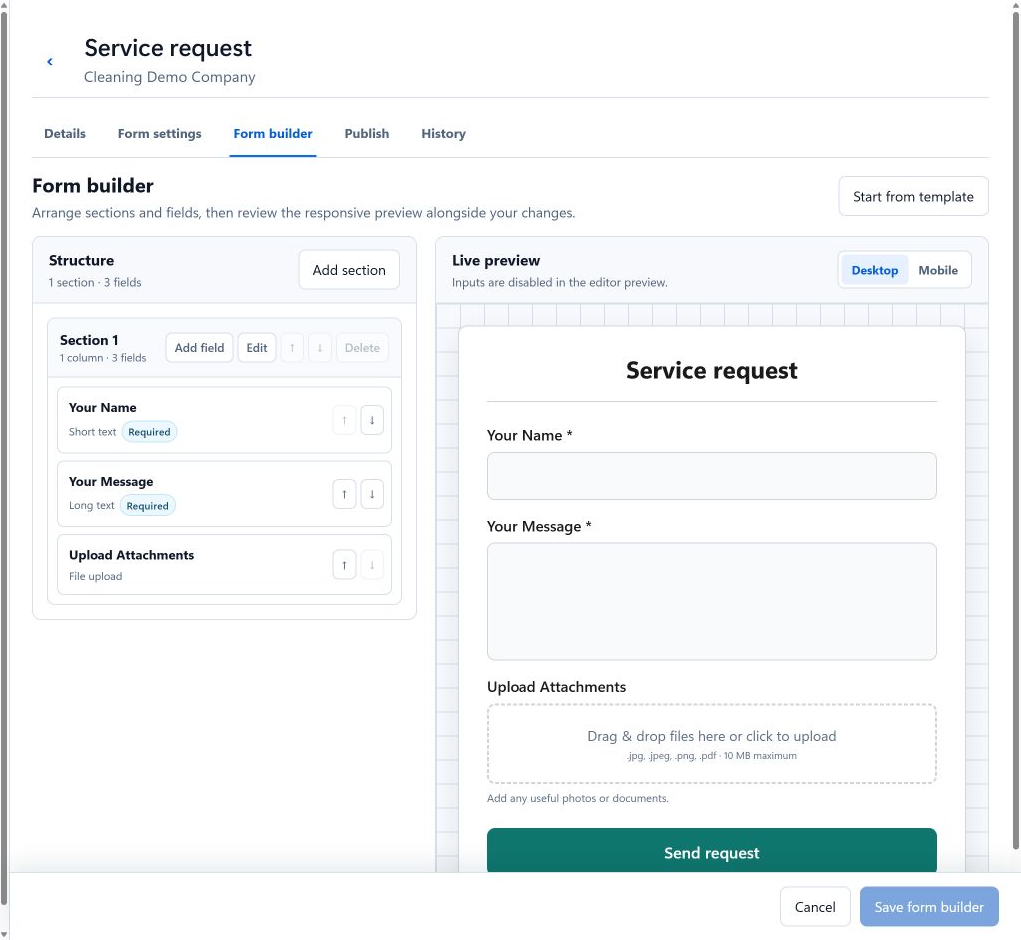
Task: Click the Section 1 heading
Action: coord(89,340)
